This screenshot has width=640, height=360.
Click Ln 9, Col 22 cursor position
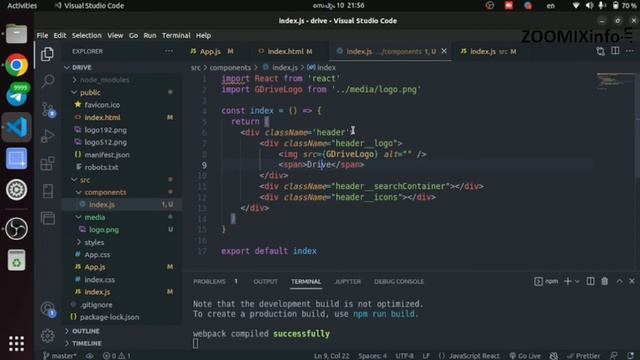[331, 356]
